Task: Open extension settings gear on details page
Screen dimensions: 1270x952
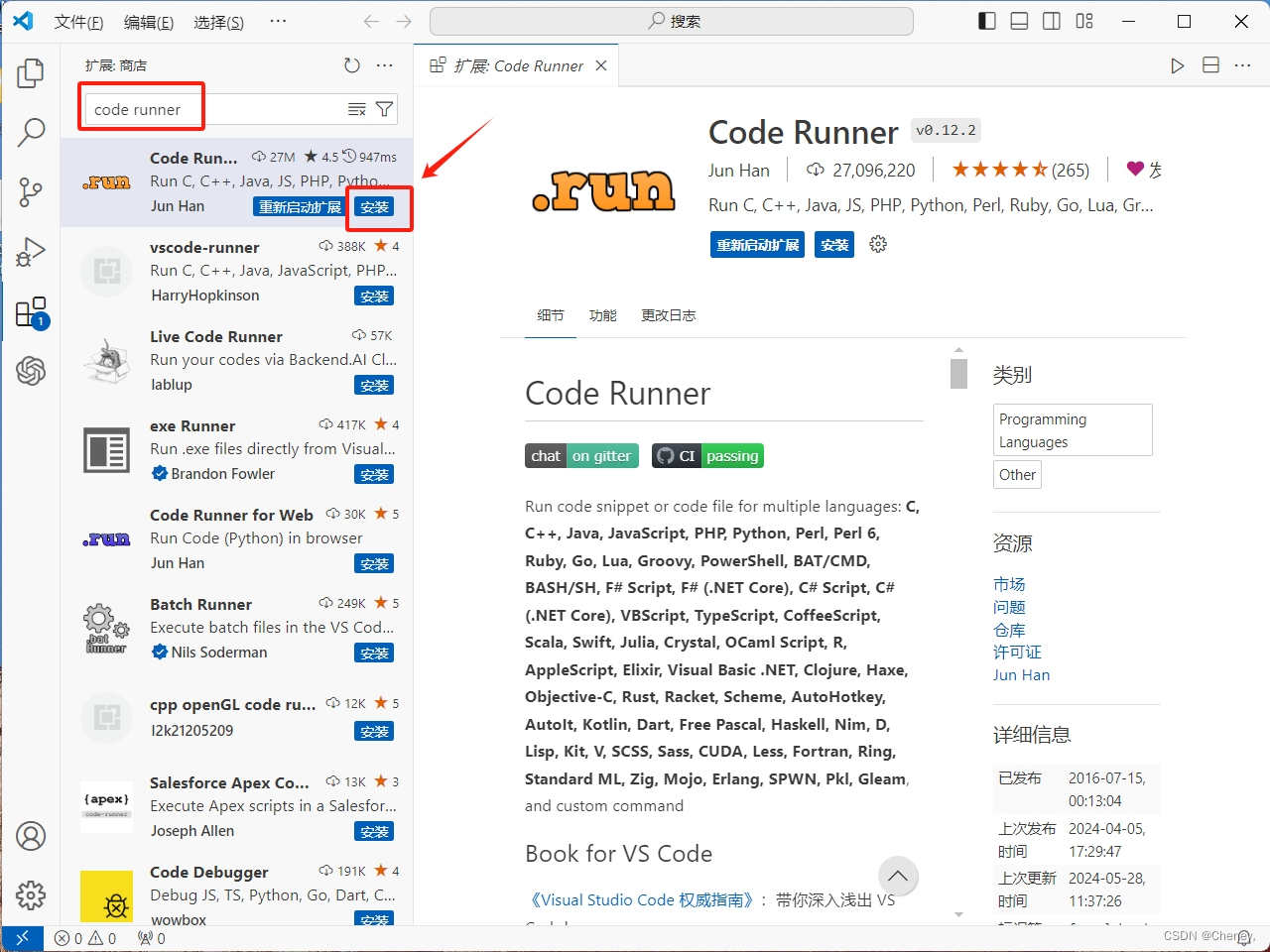Action: [x=878, y=244]
